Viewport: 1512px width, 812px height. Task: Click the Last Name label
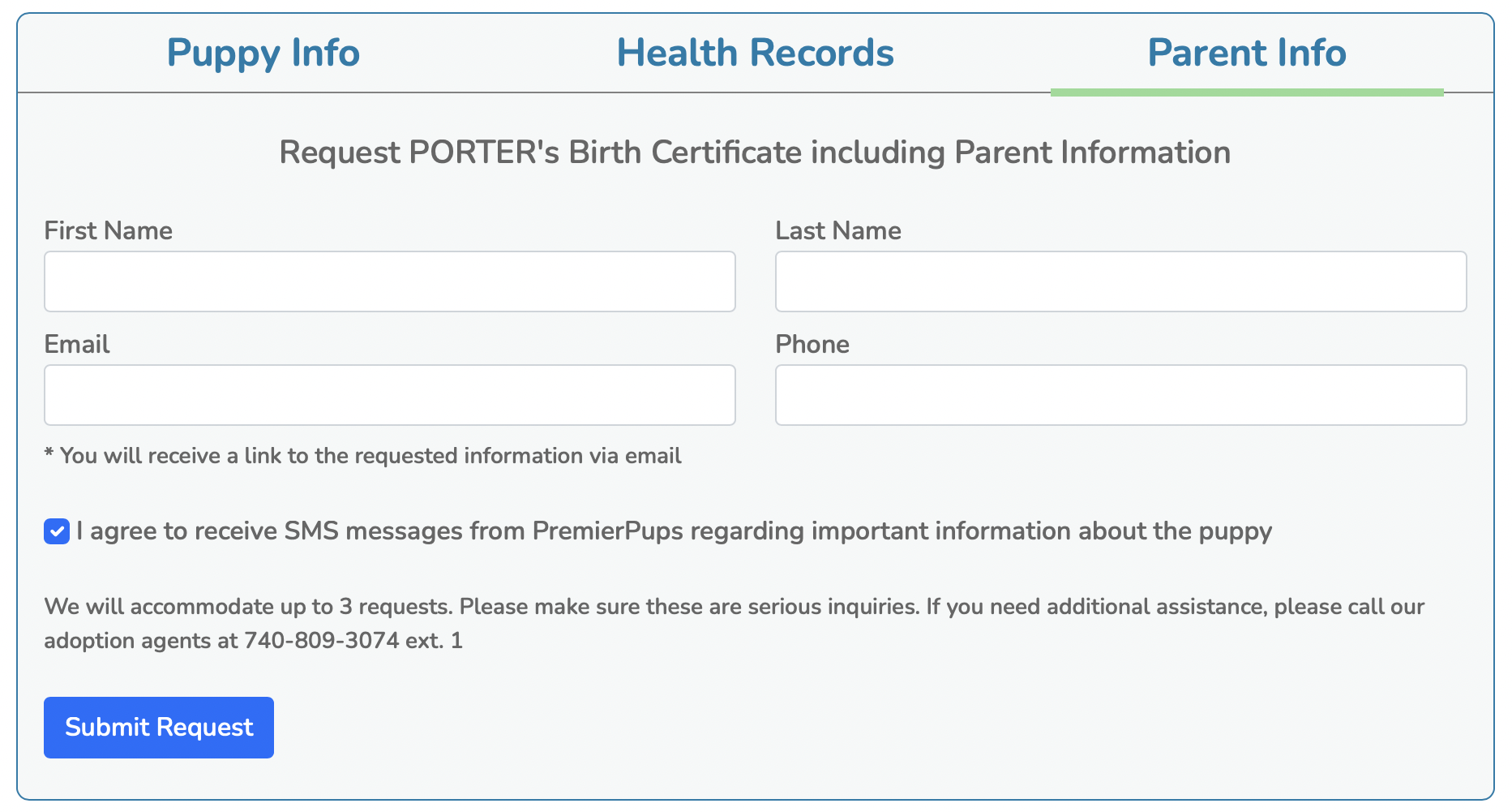coord(838,230)
